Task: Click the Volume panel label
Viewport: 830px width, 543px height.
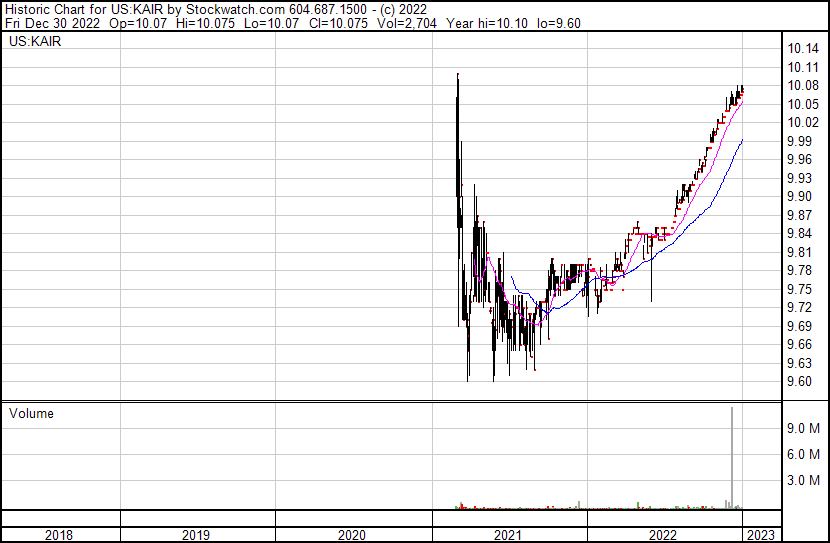Action: pyautogui.click(x=31, y=413)
